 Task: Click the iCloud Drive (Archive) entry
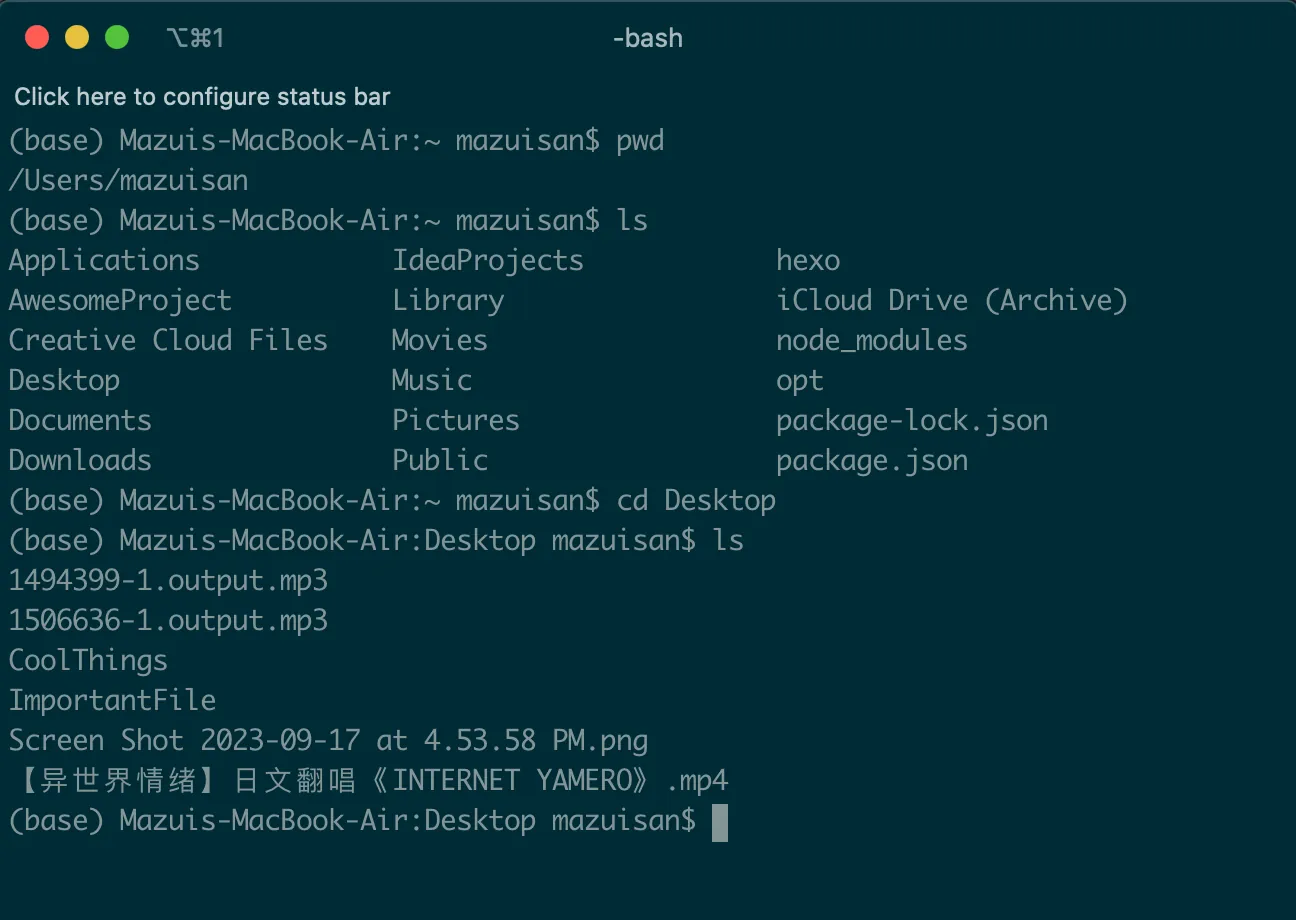click(x=952, y=301)
